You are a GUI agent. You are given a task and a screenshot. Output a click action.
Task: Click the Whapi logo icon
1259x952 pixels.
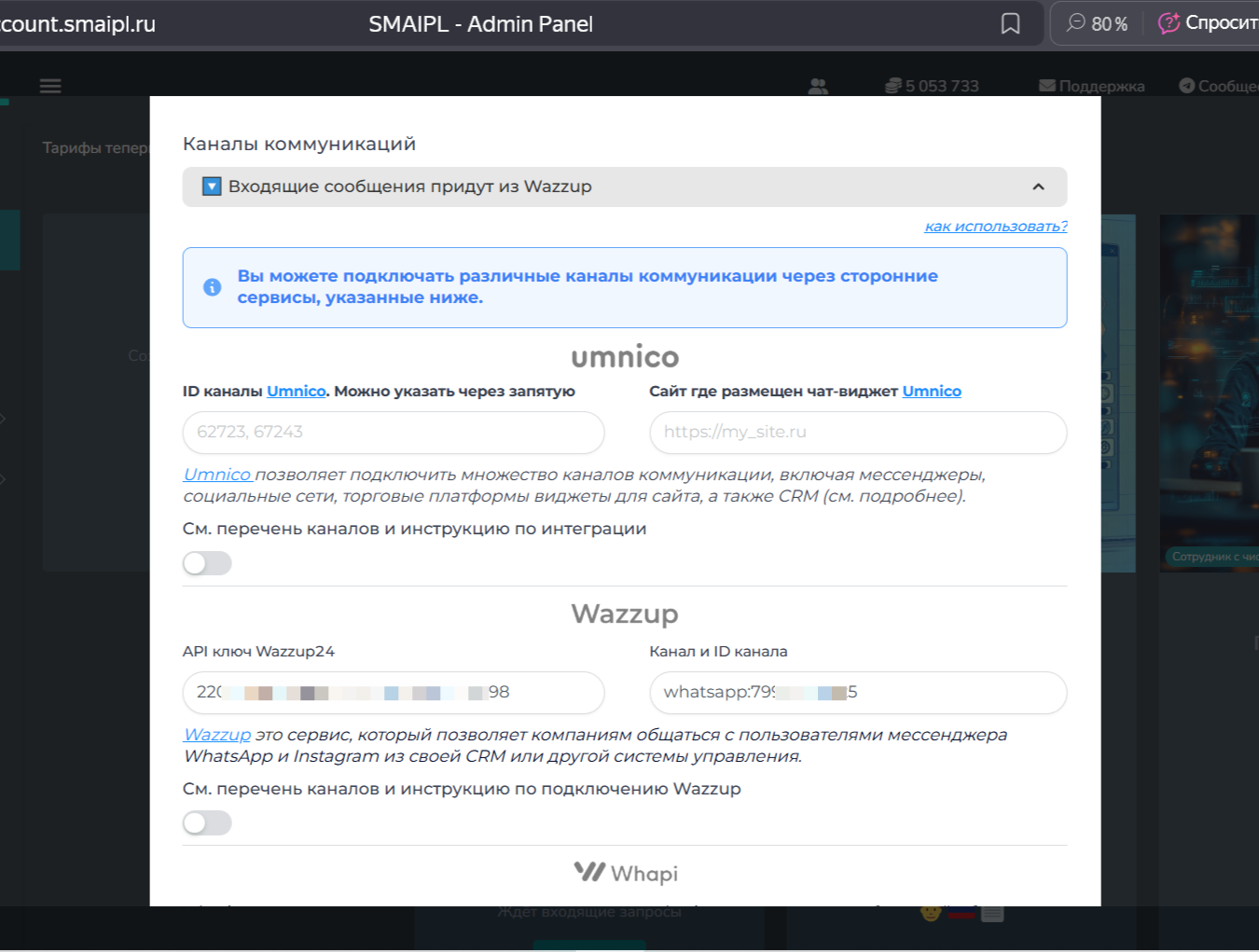coord(589,872)
